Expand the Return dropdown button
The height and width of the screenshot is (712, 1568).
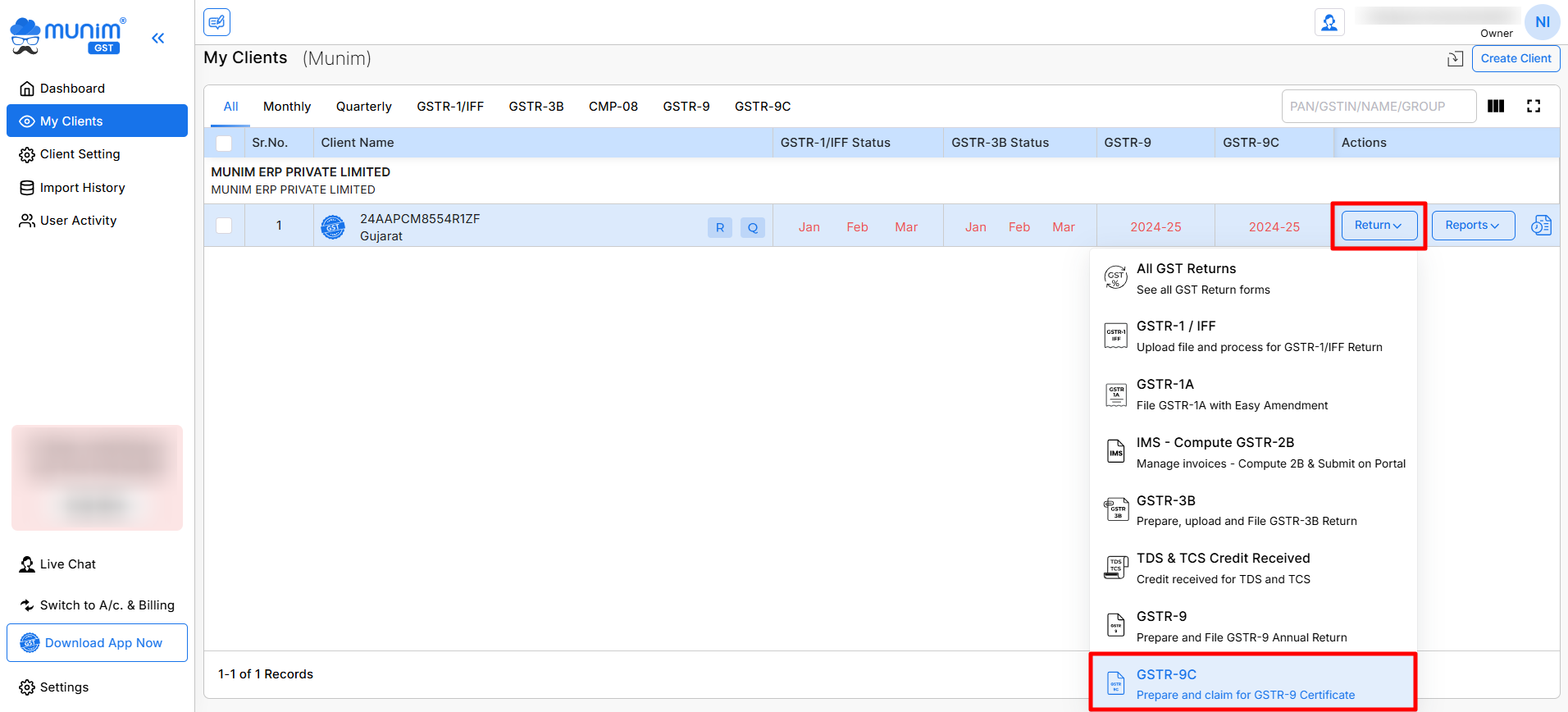[1379, 226]
